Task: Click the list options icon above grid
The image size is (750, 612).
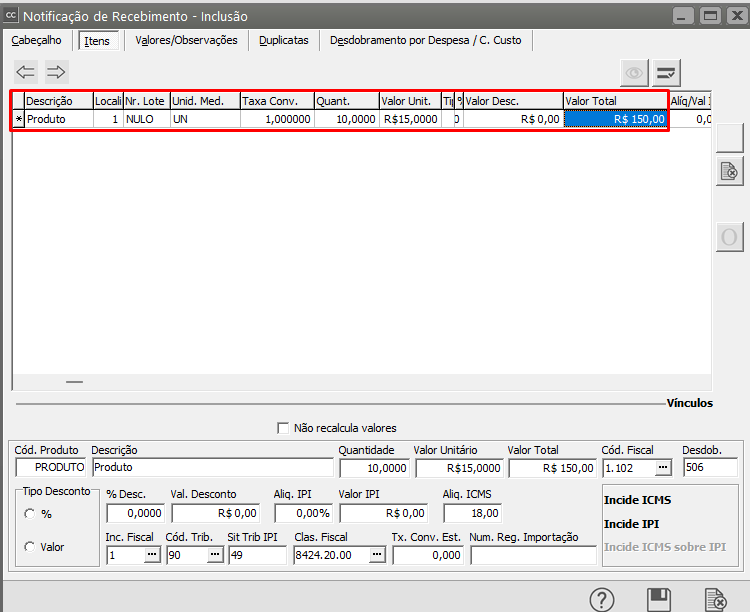Action: [x=667, y=73]
